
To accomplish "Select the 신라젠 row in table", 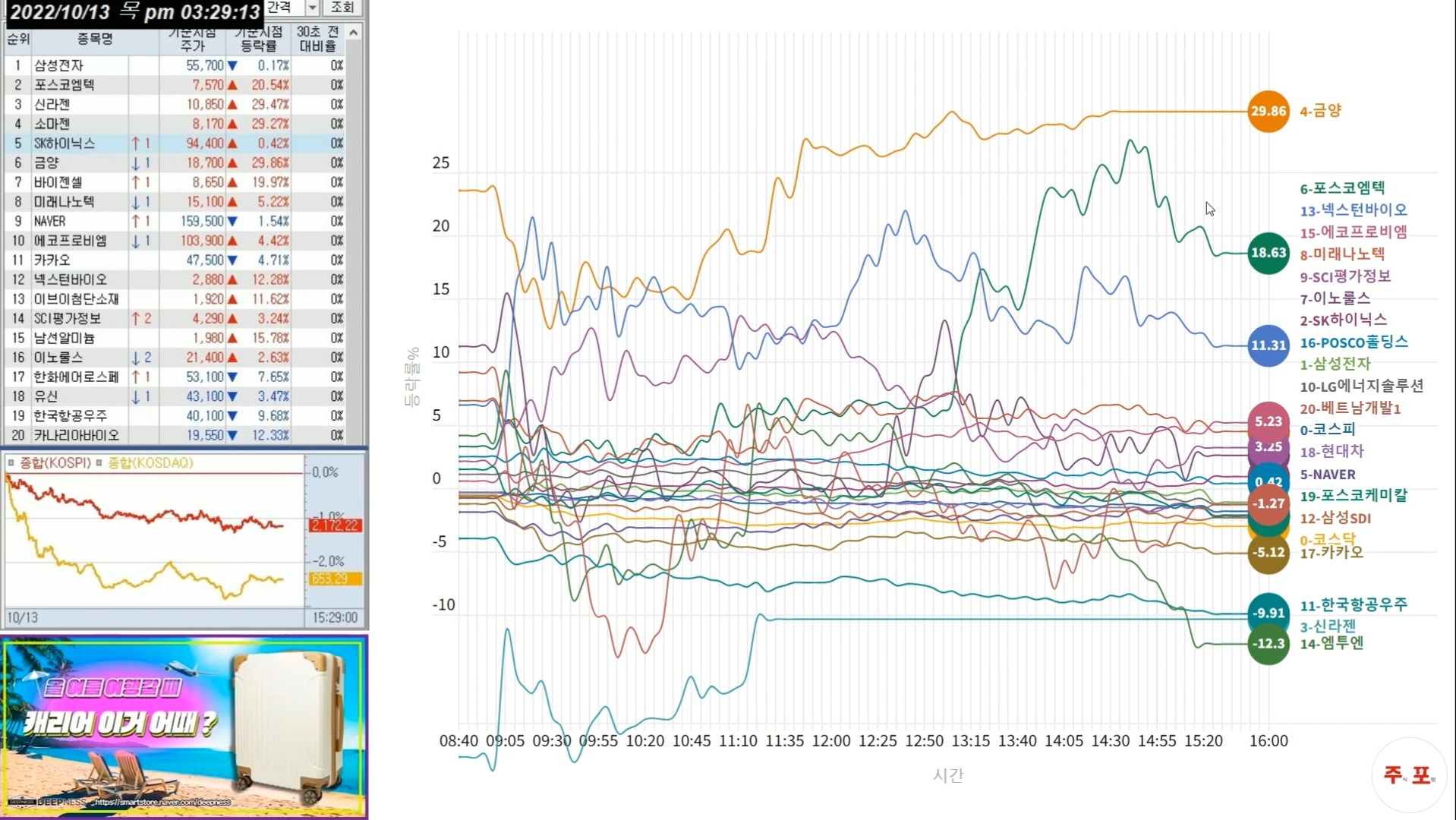I will 175,104.
